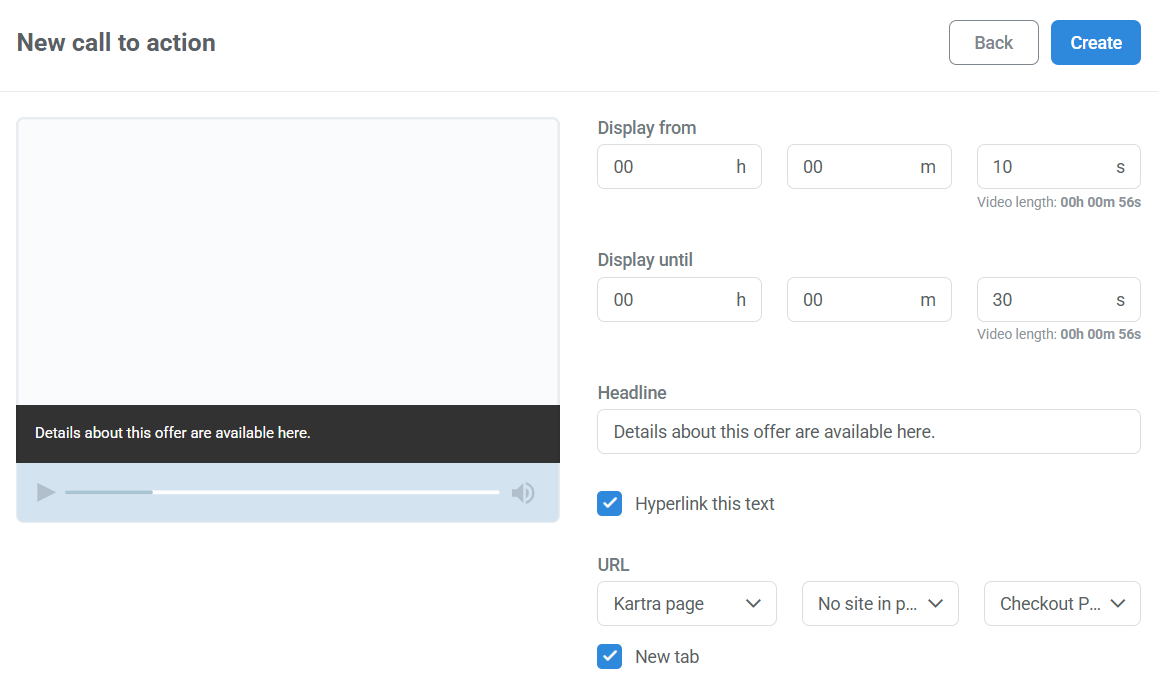Toggle the blue checkmark next to Hyperlink text

coord(610,503)
